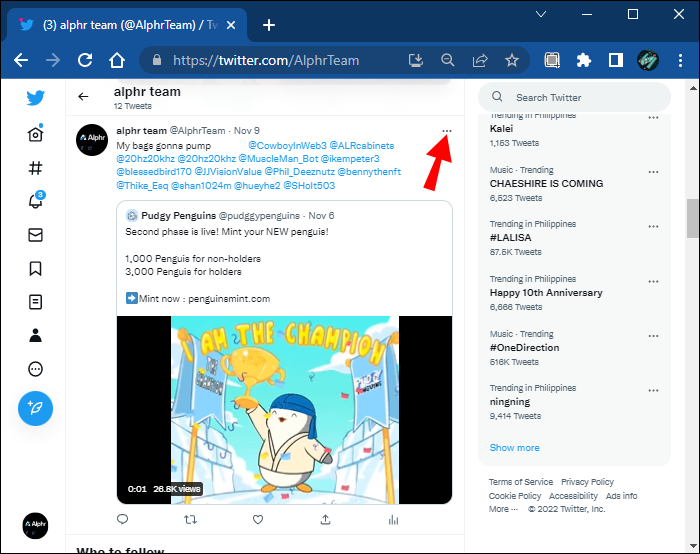Bookmark page with star icon
This screenshot has height=554, width=700.
point(512,60)
